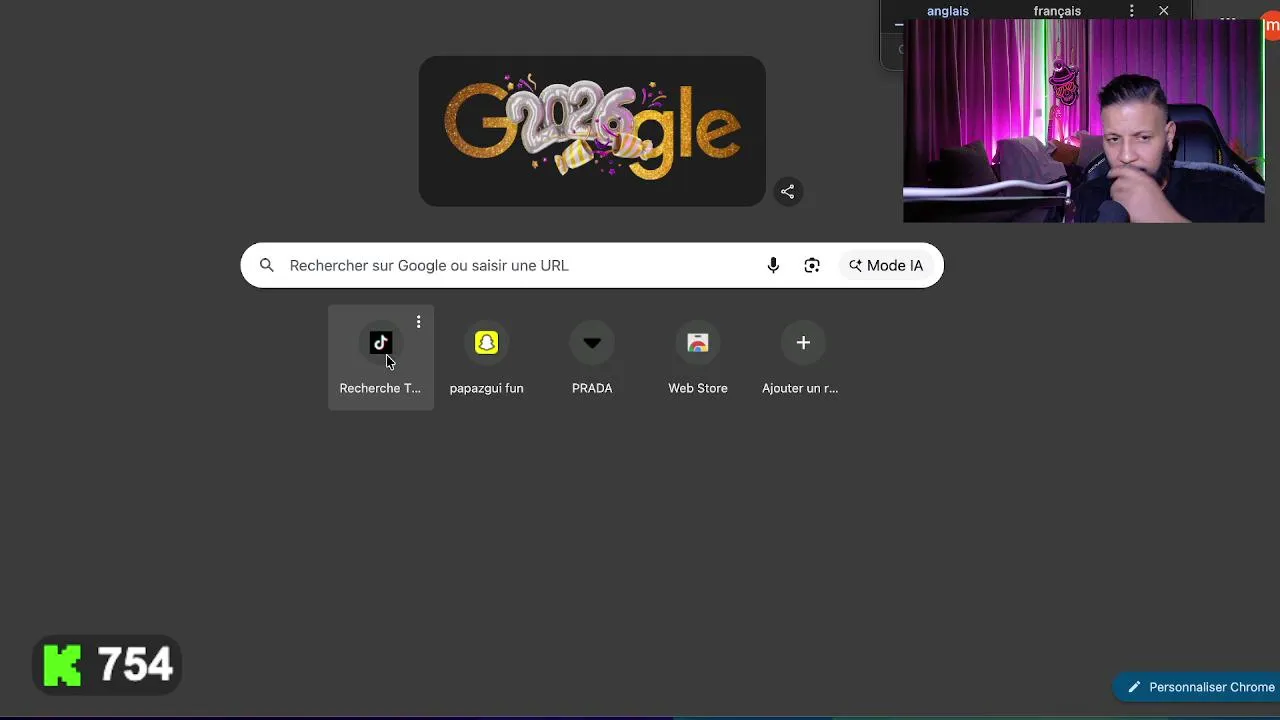Click the webcam overlay video
Viewport: 1280px width, 720px height.
coord(1083,120)
